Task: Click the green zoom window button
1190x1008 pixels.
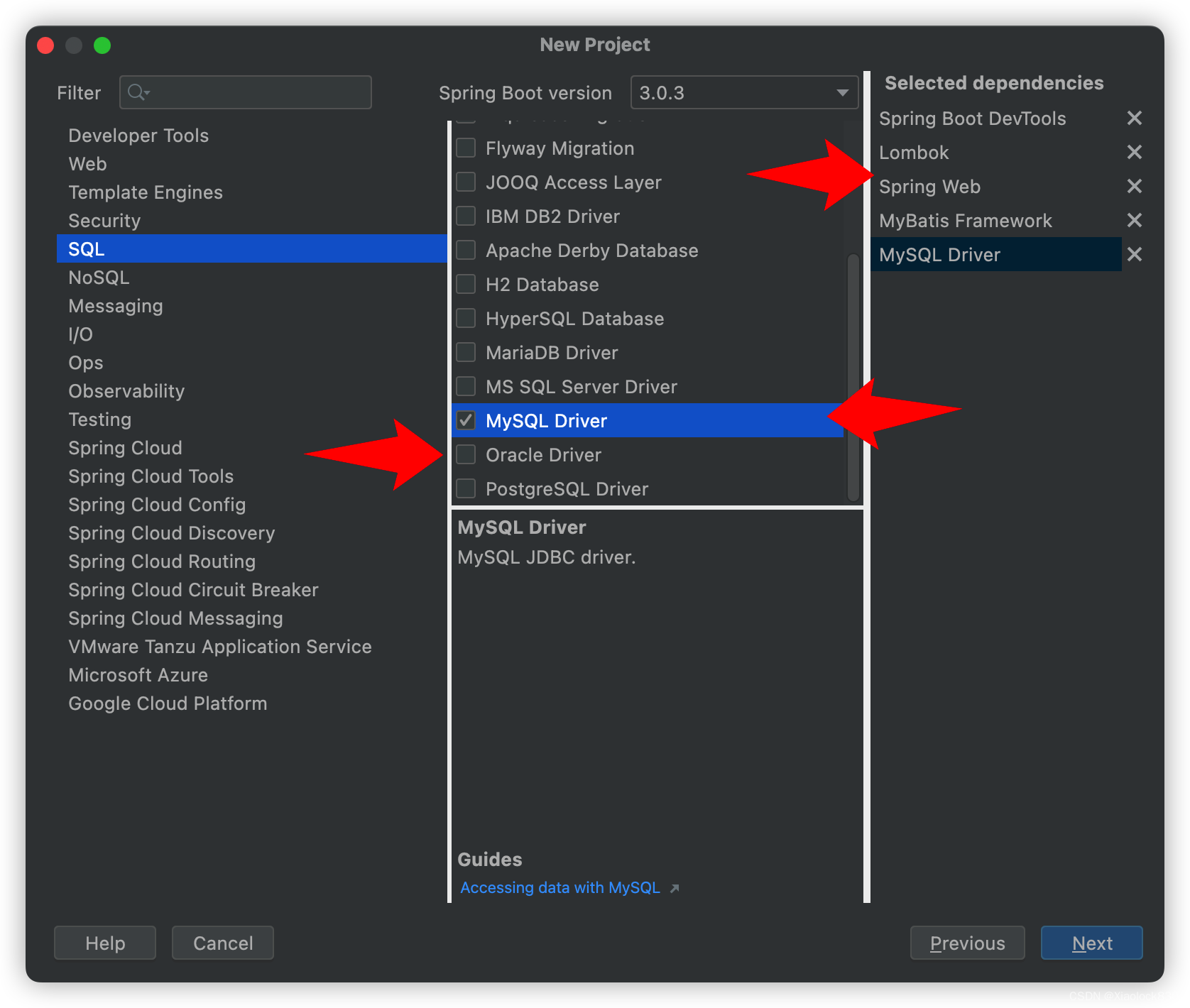Action: pyautogui.click(x=102, y=45)
